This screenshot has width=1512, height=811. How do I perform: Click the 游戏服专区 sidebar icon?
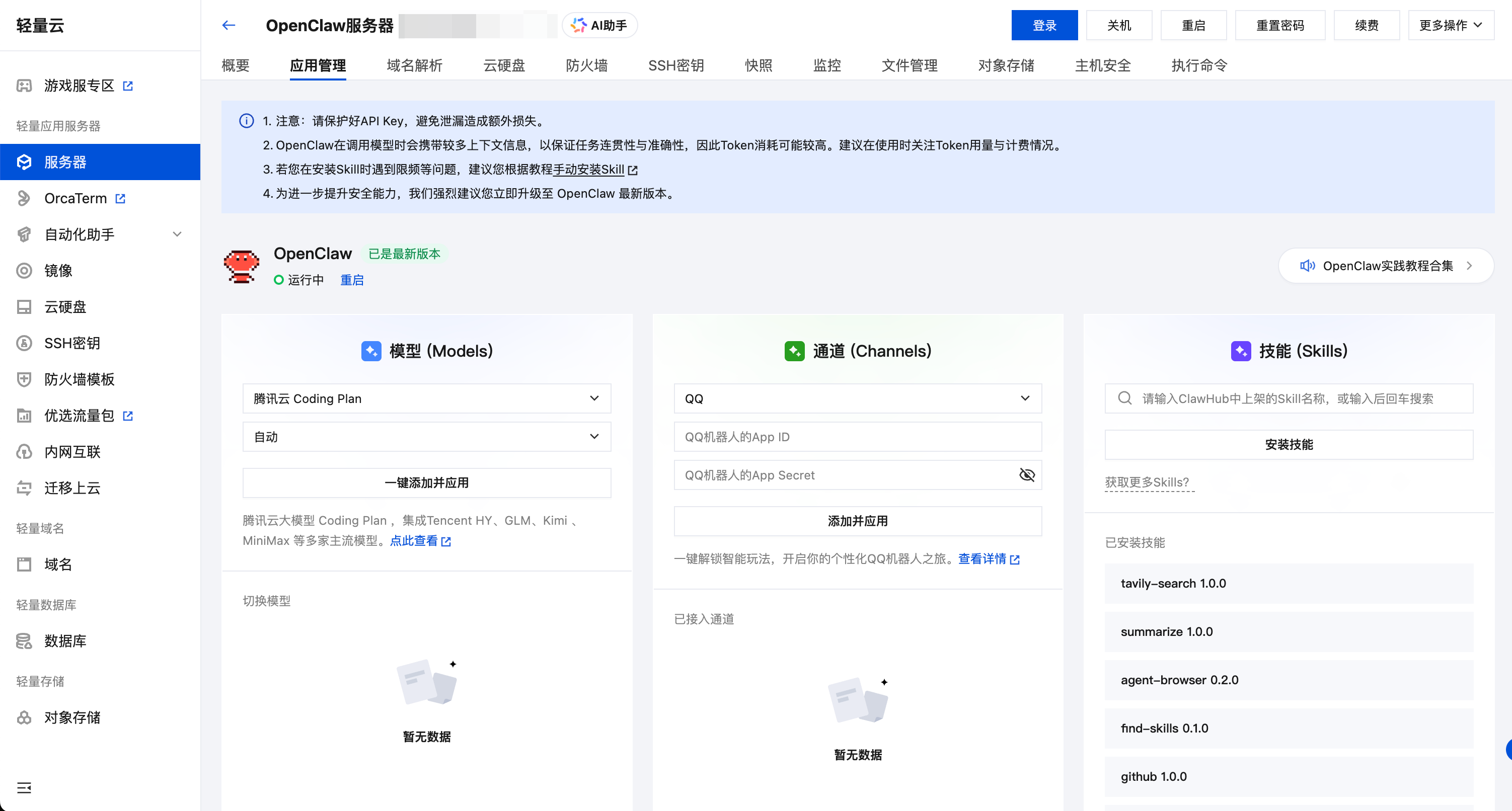24,86
